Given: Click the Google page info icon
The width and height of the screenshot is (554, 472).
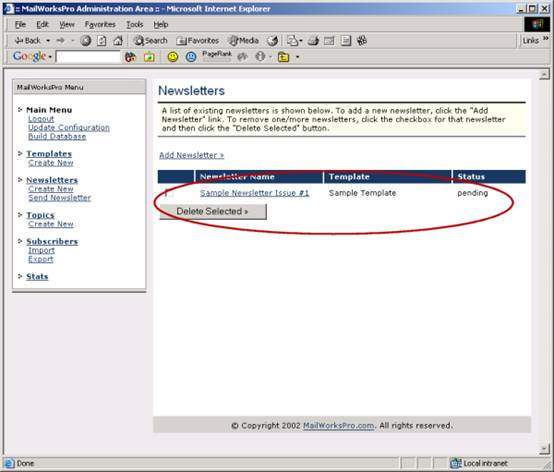Looking at the screenshot, I should [260, 57].
